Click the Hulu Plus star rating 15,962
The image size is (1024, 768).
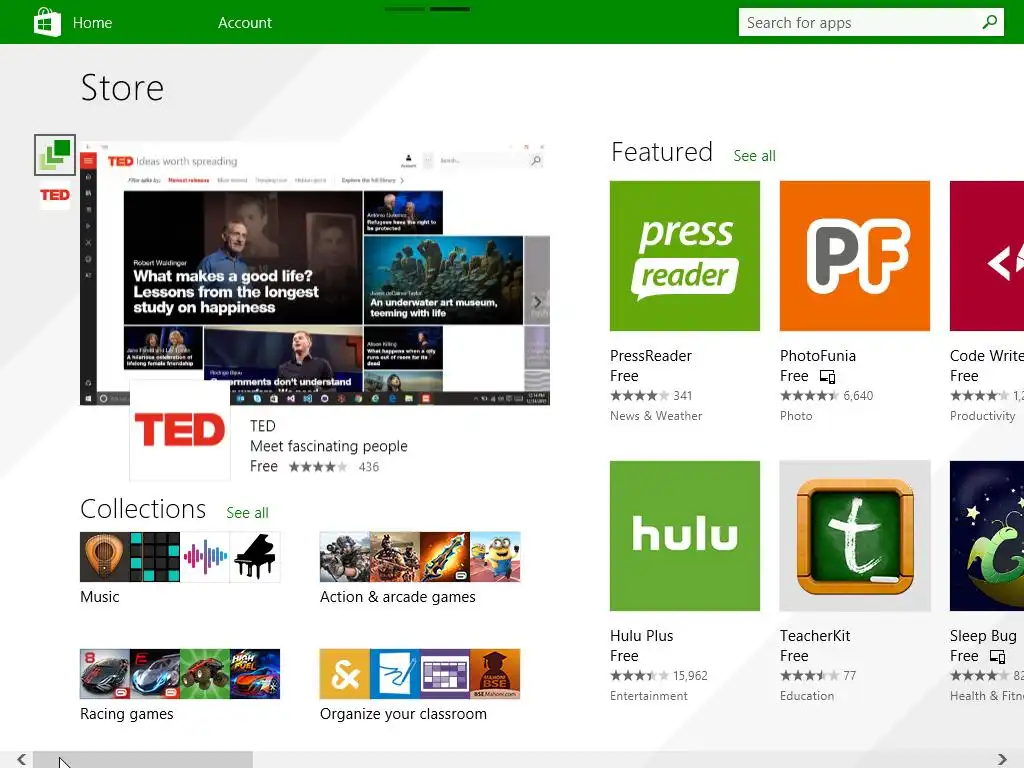click(658, 676)
